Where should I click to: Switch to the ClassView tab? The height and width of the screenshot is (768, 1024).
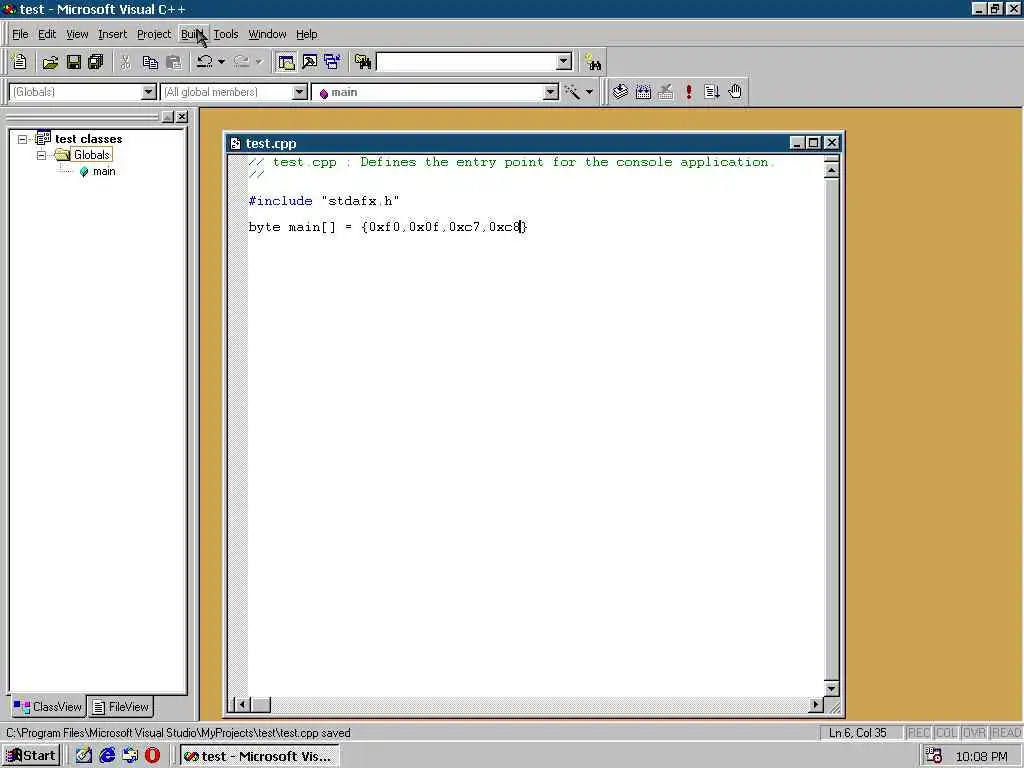[x=48, y=707]
